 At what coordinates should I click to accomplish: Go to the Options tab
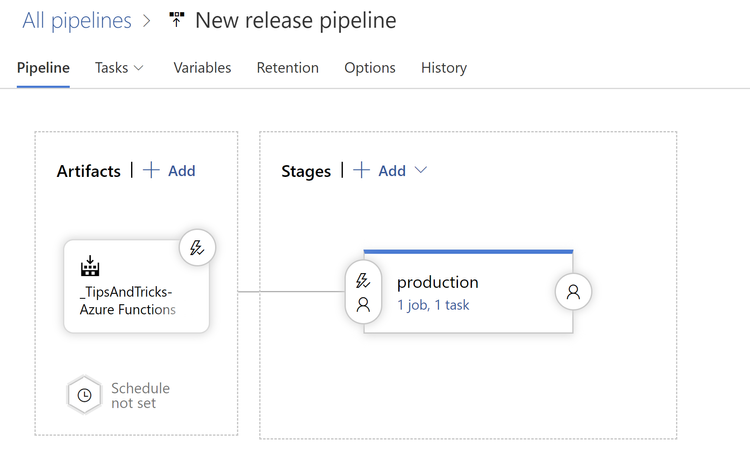click(370, 68)
